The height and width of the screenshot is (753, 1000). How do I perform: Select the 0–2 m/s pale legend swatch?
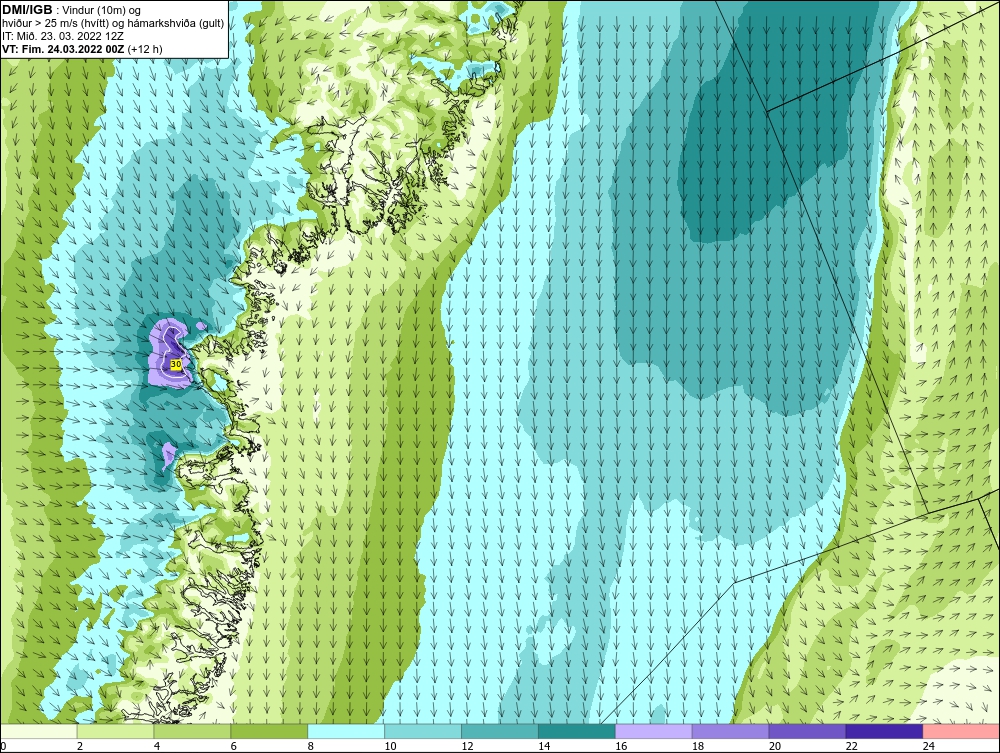[x=38, y=731]
